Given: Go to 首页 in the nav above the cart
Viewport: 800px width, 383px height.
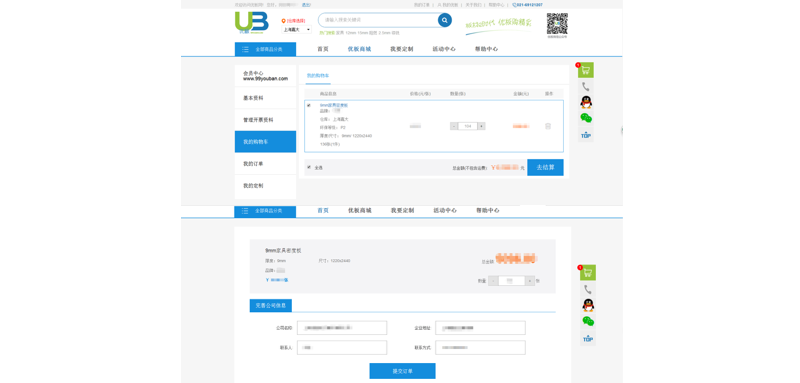Looking at the screenshot, I should (x=323, y=49).
